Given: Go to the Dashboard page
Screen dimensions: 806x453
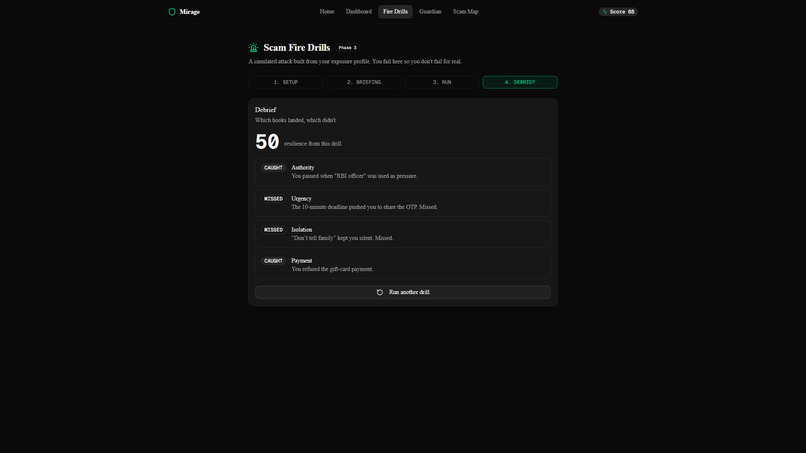Looking at the screenshot, I should pos(358,11).
